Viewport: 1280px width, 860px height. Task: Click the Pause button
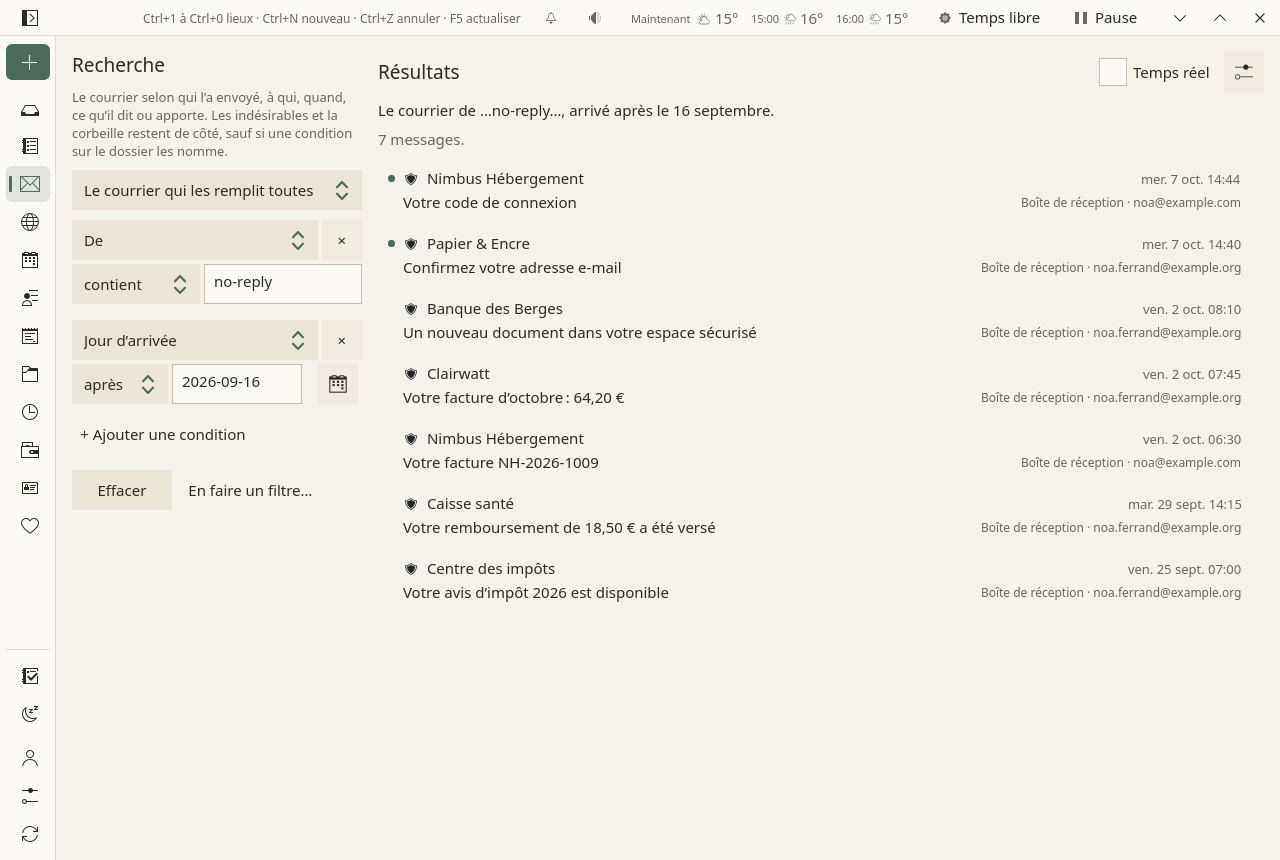(1106, 18)
